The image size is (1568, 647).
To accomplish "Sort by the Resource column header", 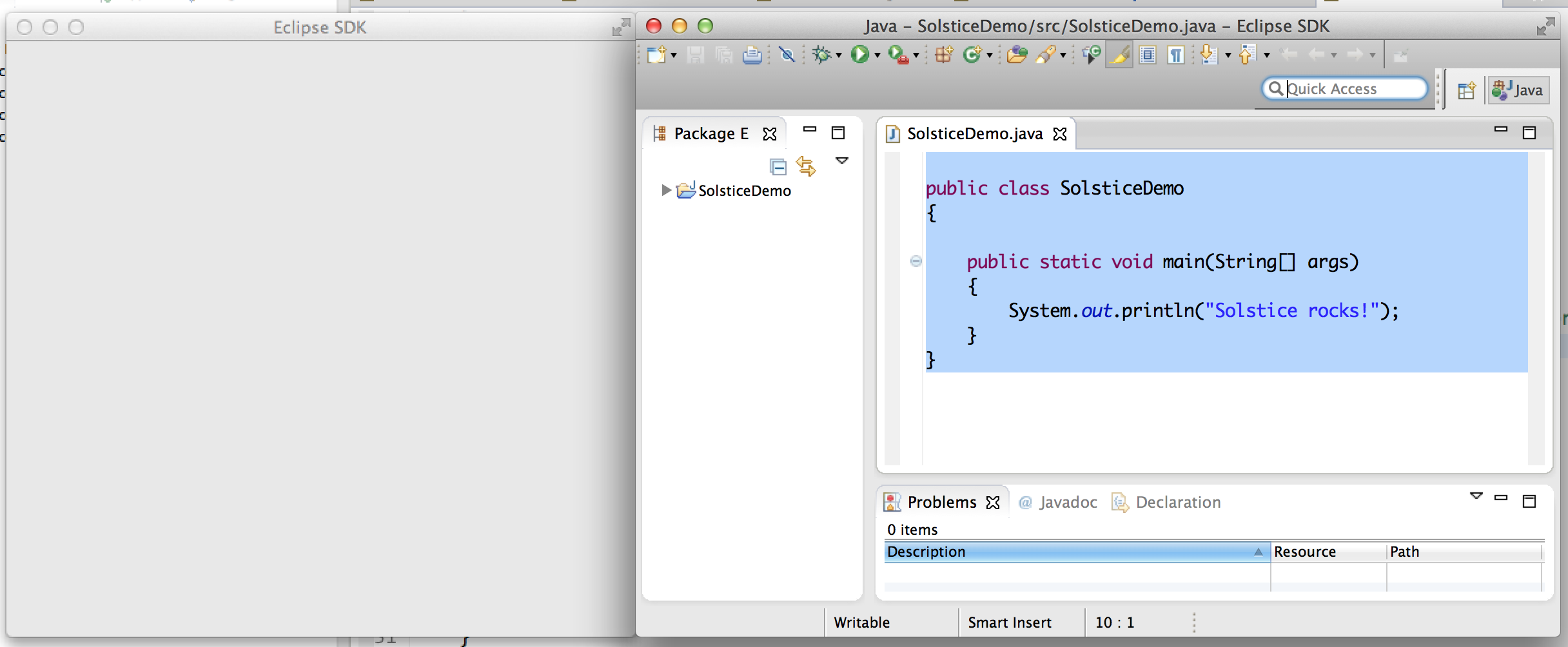I will (1328, 552).
